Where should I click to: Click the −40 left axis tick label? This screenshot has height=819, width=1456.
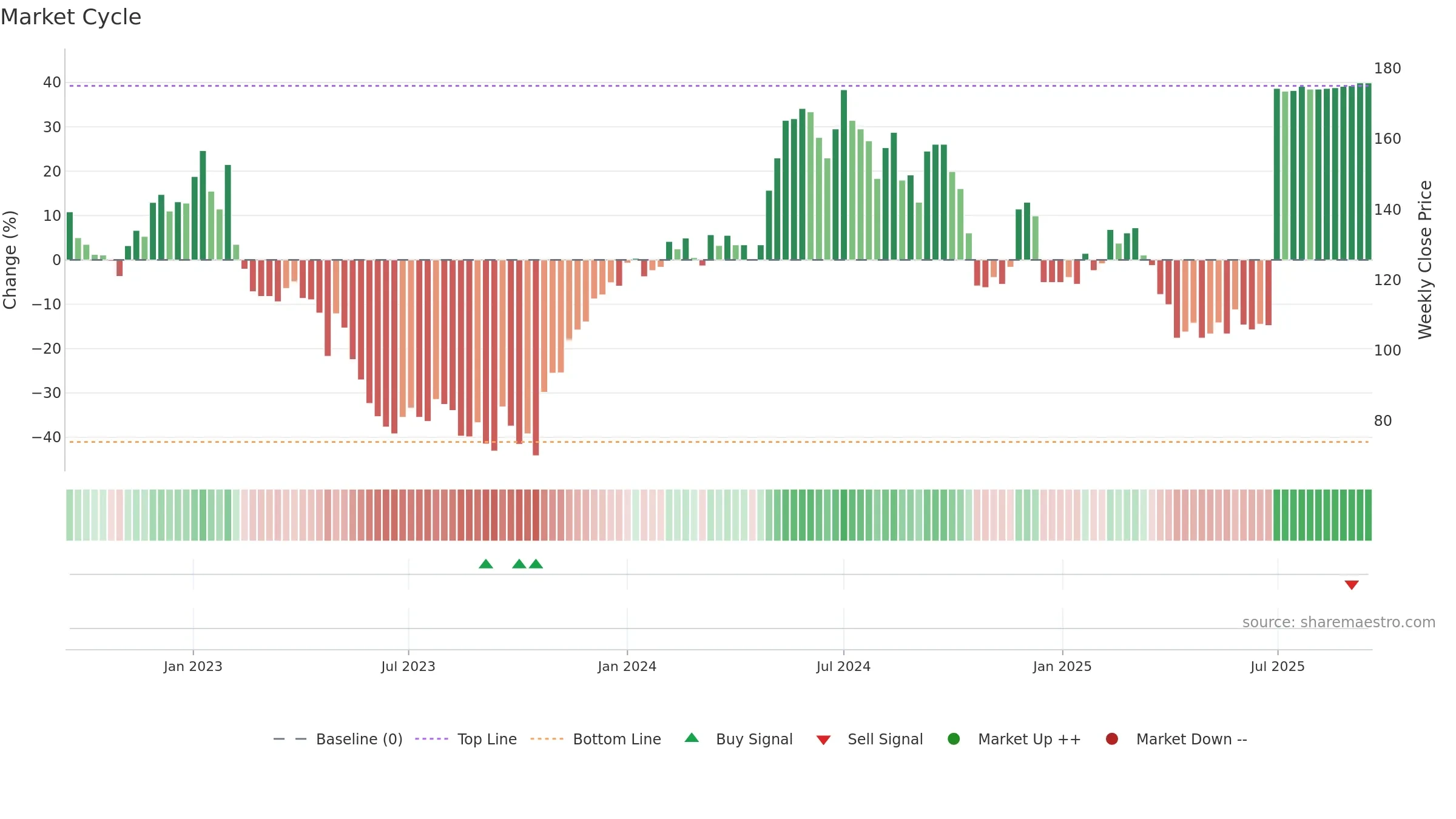point(46,437)
